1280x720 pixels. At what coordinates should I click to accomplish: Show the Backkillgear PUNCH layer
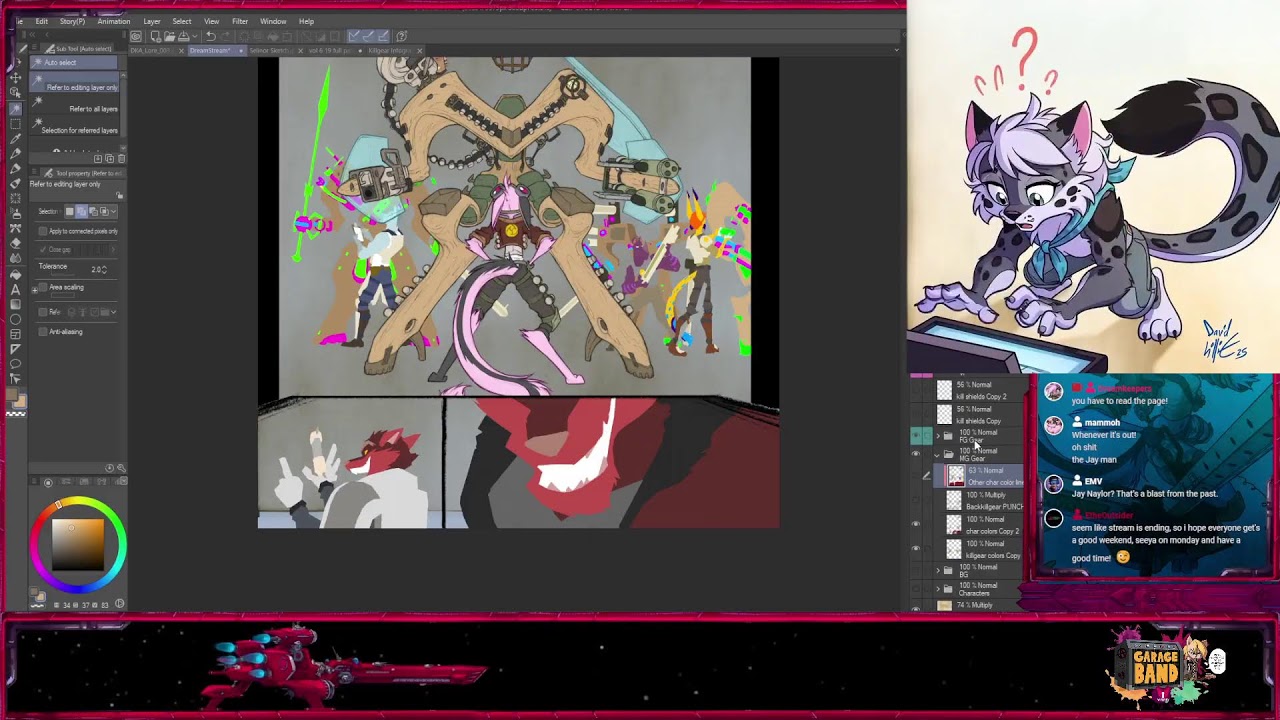click(916, 500)
